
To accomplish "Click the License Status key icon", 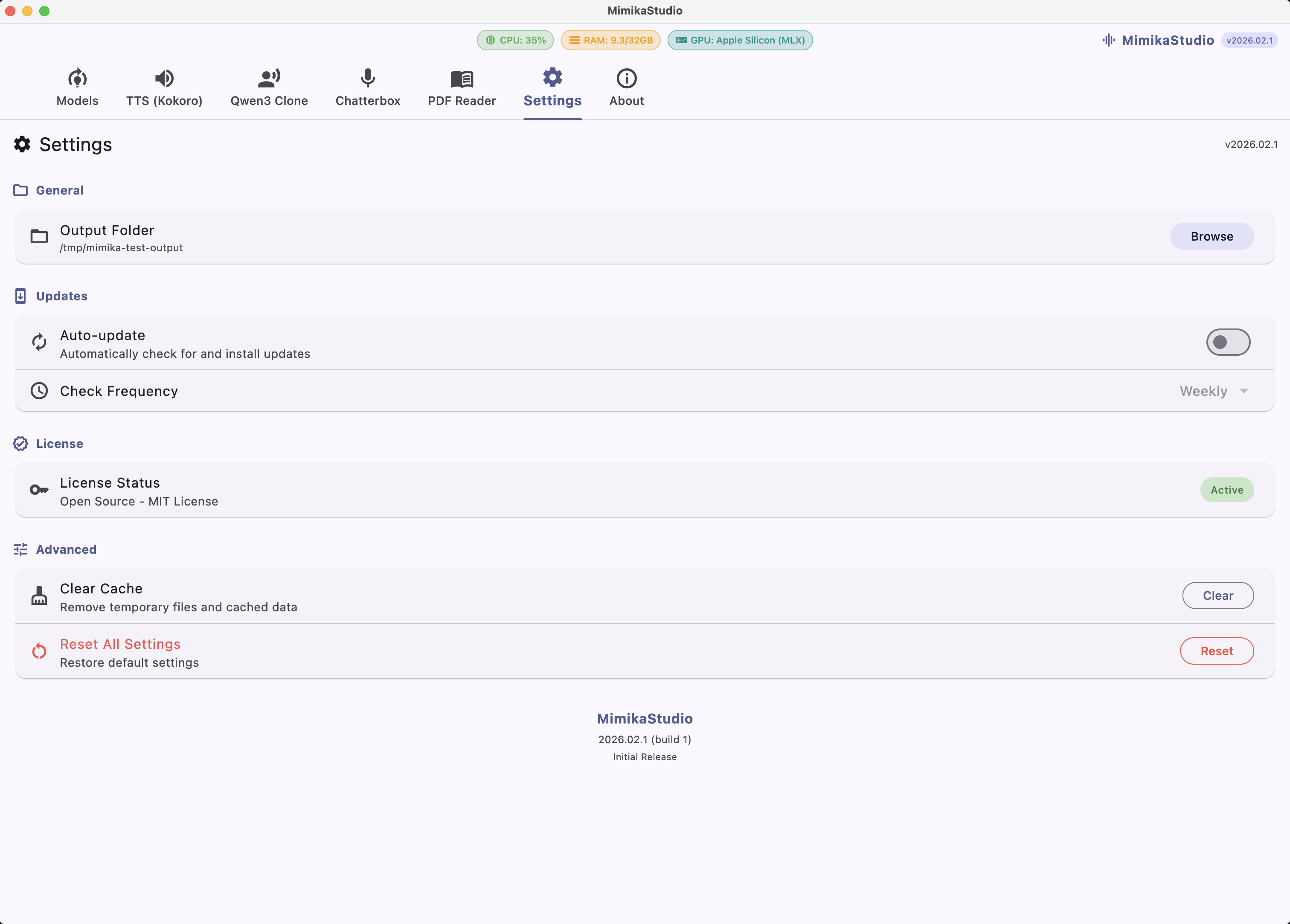I will pyautogui.click(x=39, y=490).
